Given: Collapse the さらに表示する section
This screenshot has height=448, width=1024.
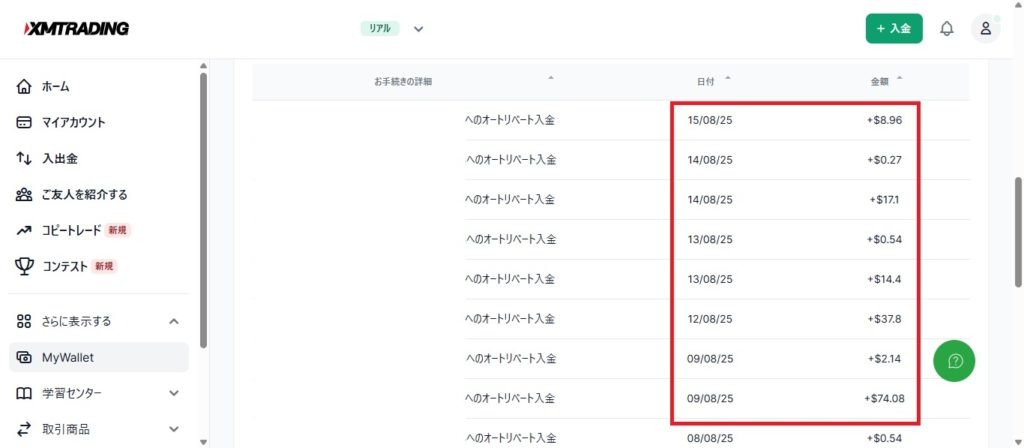Looking at the screenshot, I should coord(173,322).
